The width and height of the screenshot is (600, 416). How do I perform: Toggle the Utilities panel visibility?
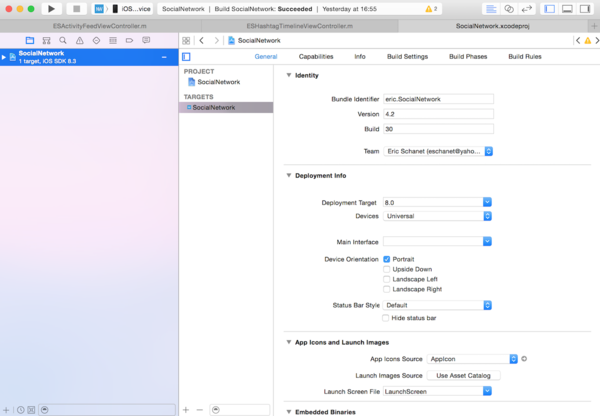(x=585, y=9)
